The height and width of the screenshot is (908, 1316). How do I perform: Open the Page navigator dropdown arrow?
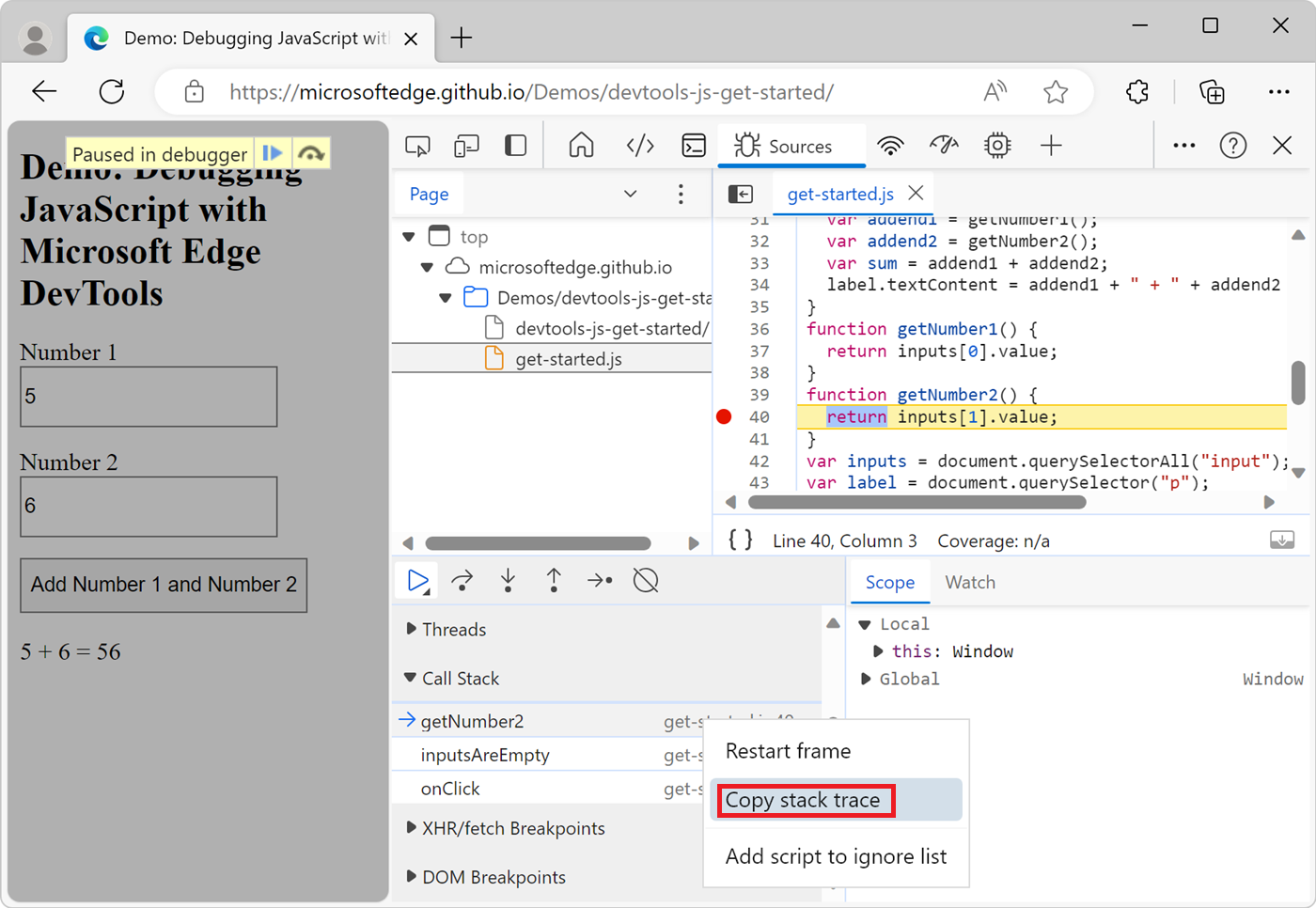(x=630, y=194)
